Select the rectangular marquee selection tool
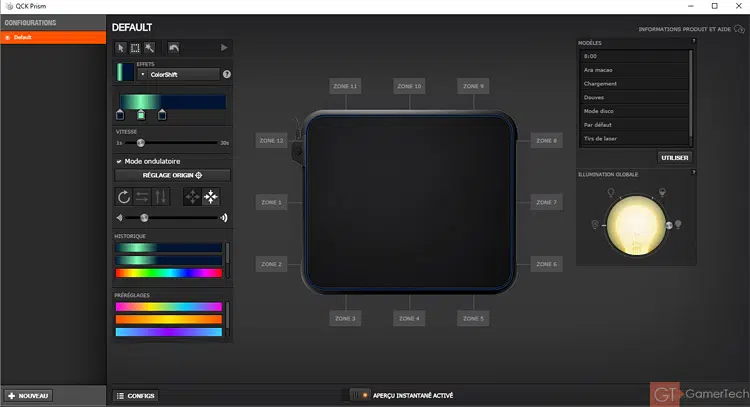 click(135, 48)
